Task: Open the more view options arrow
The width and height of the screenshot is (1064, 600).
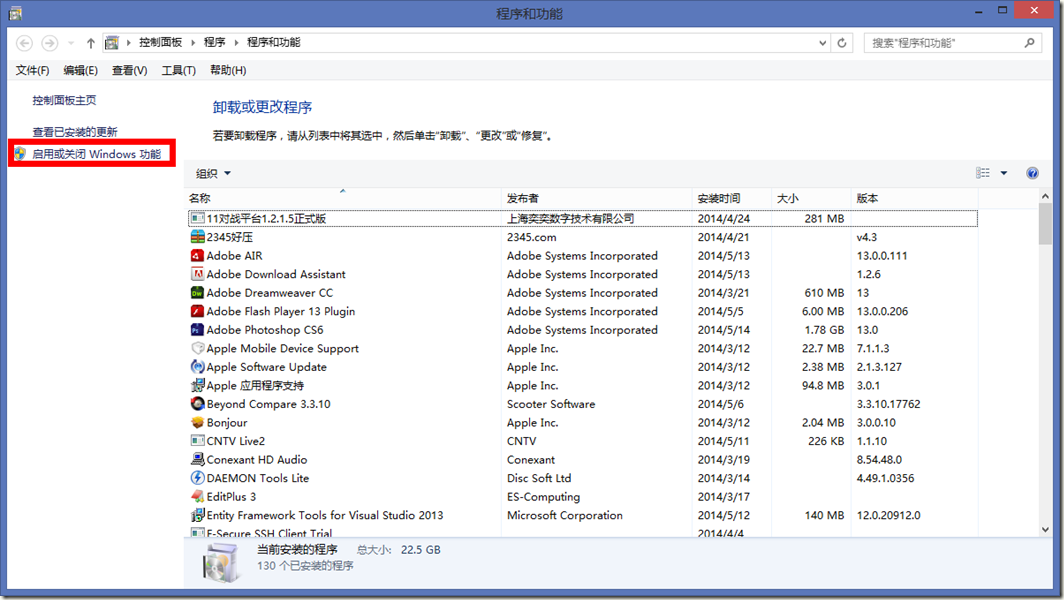Action: click(x=1004, y=173)
